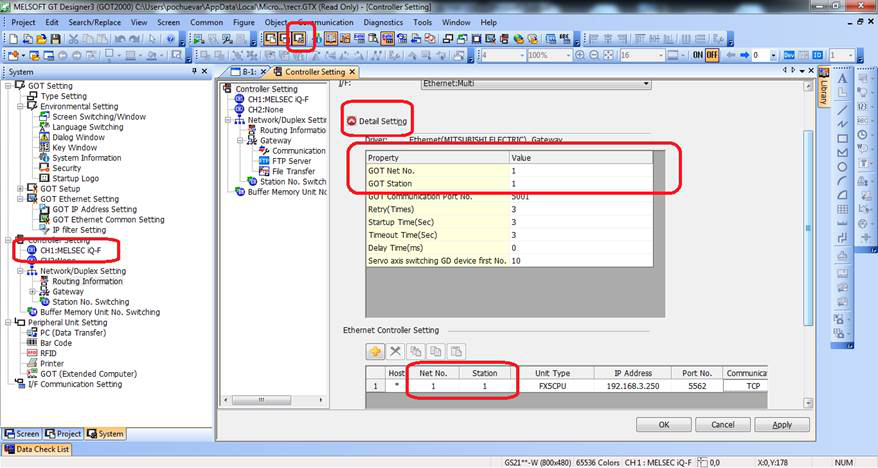Select the text tool 'A' in right toolbar
This screenshot has height=468, width=878.
point(843,79)
